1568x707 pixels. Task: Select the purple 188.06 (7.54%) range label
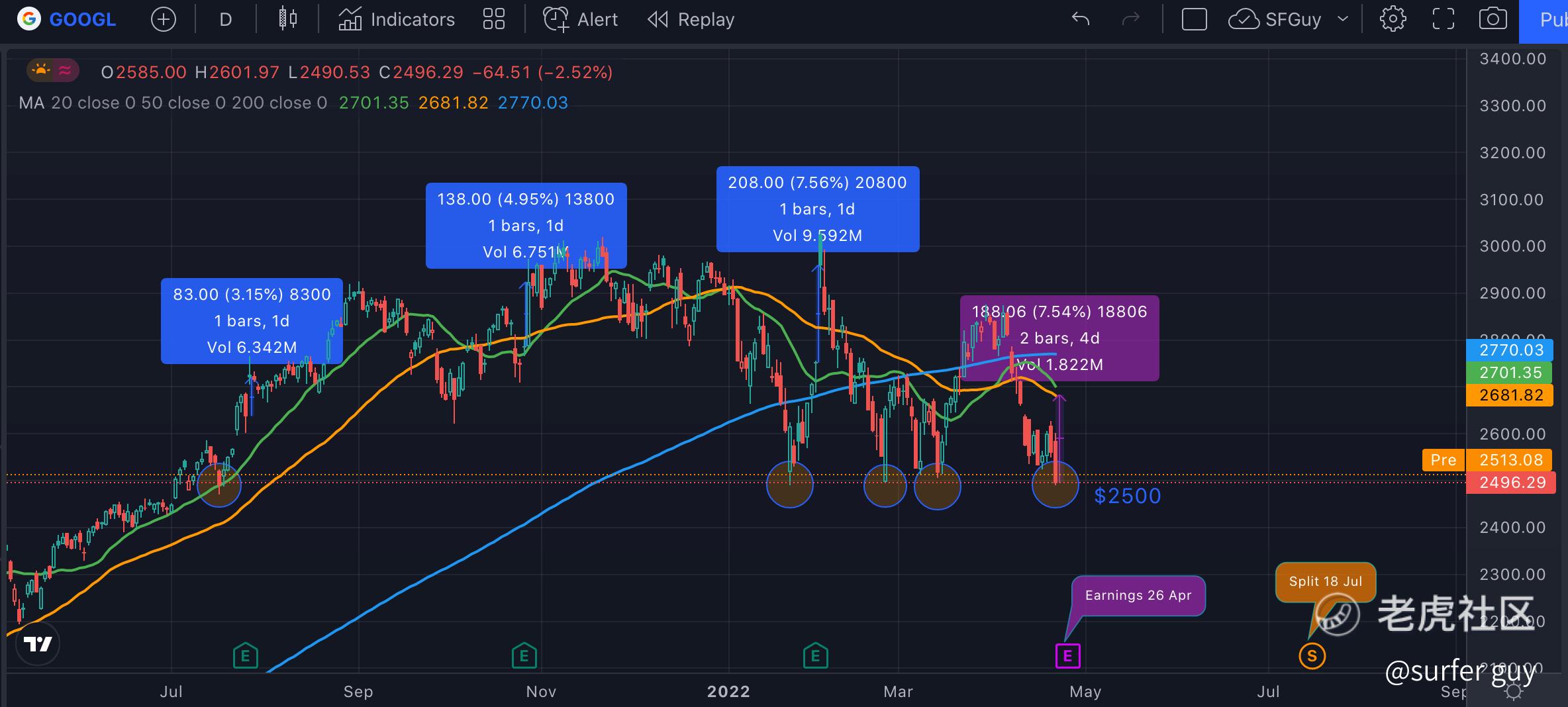coord(1059,338)
